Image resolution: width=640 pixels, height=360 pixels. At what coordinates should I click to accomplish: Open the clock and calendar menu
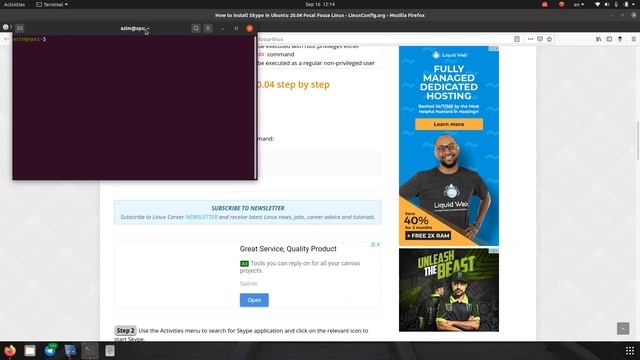[320, 4]
